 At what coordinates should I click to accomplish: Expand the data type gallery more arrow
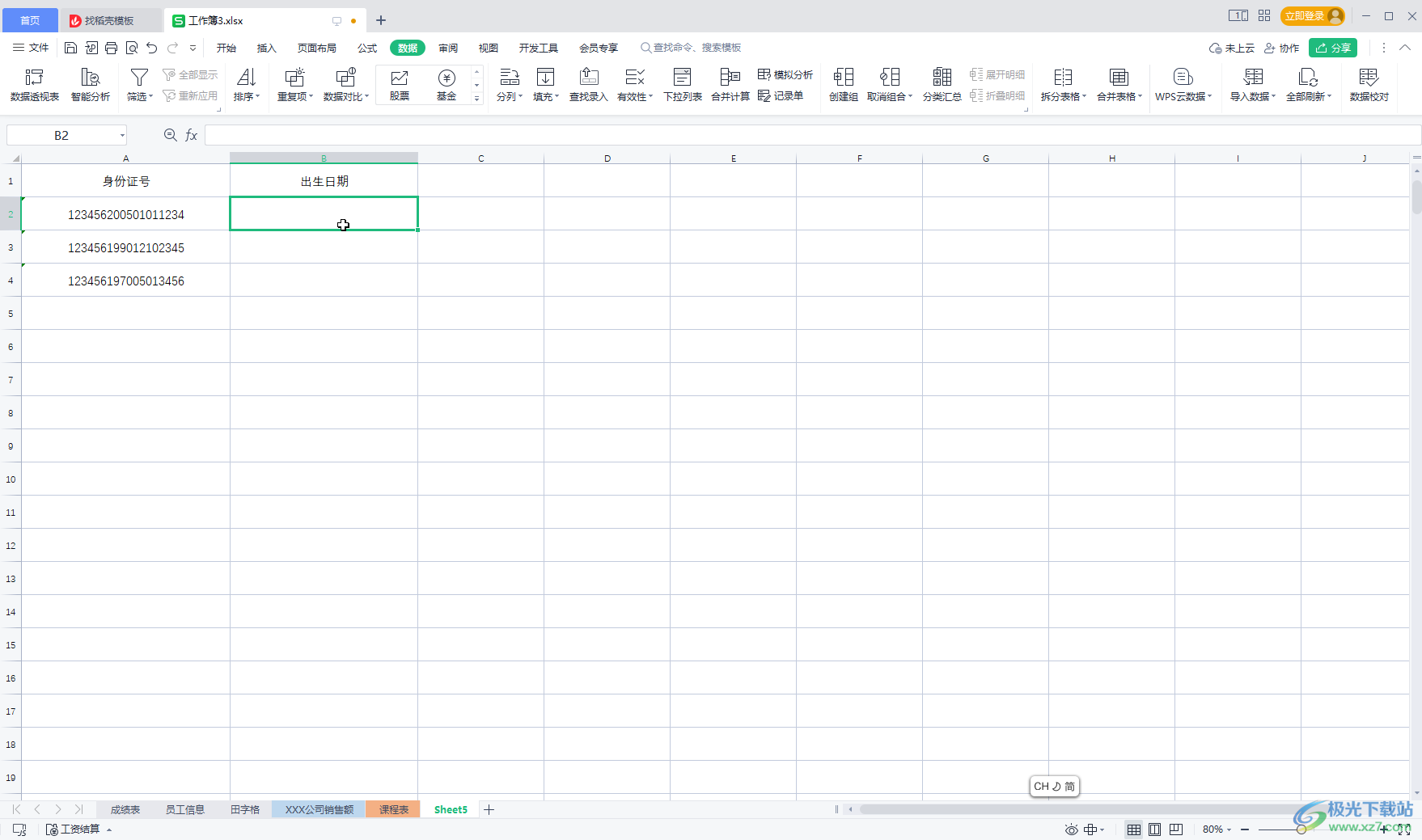pos(477,99)
